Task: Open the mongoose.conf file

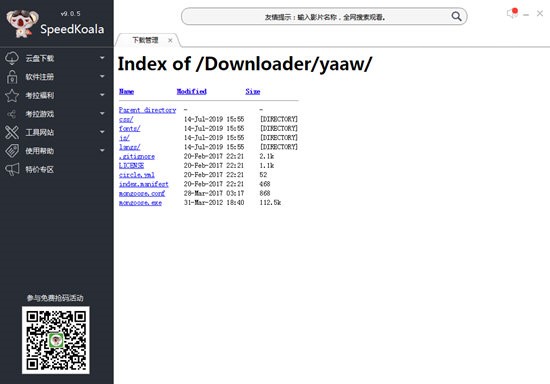Action: click(x=142, y=193)
